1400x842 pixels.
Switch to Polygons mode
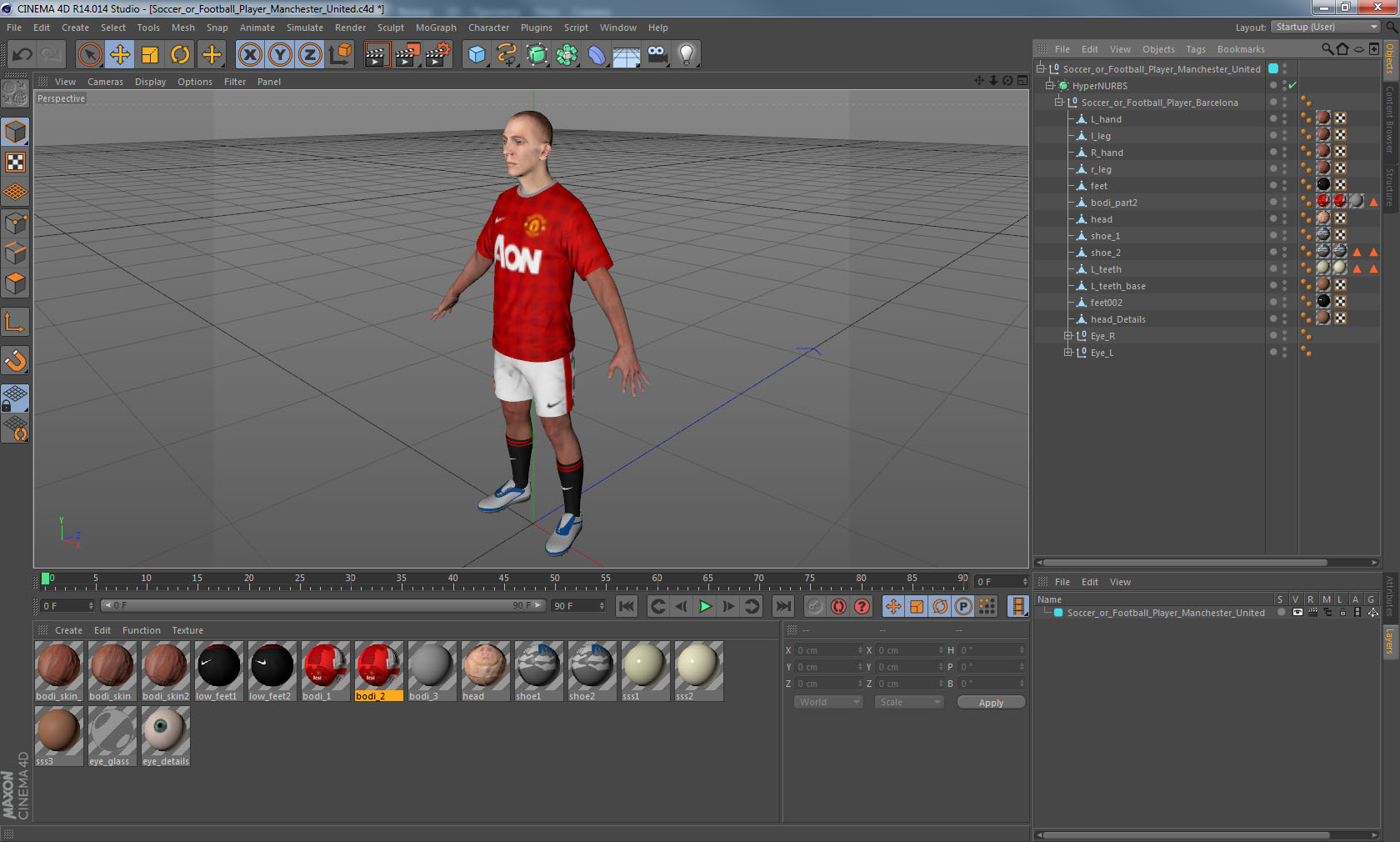point(15,283)
